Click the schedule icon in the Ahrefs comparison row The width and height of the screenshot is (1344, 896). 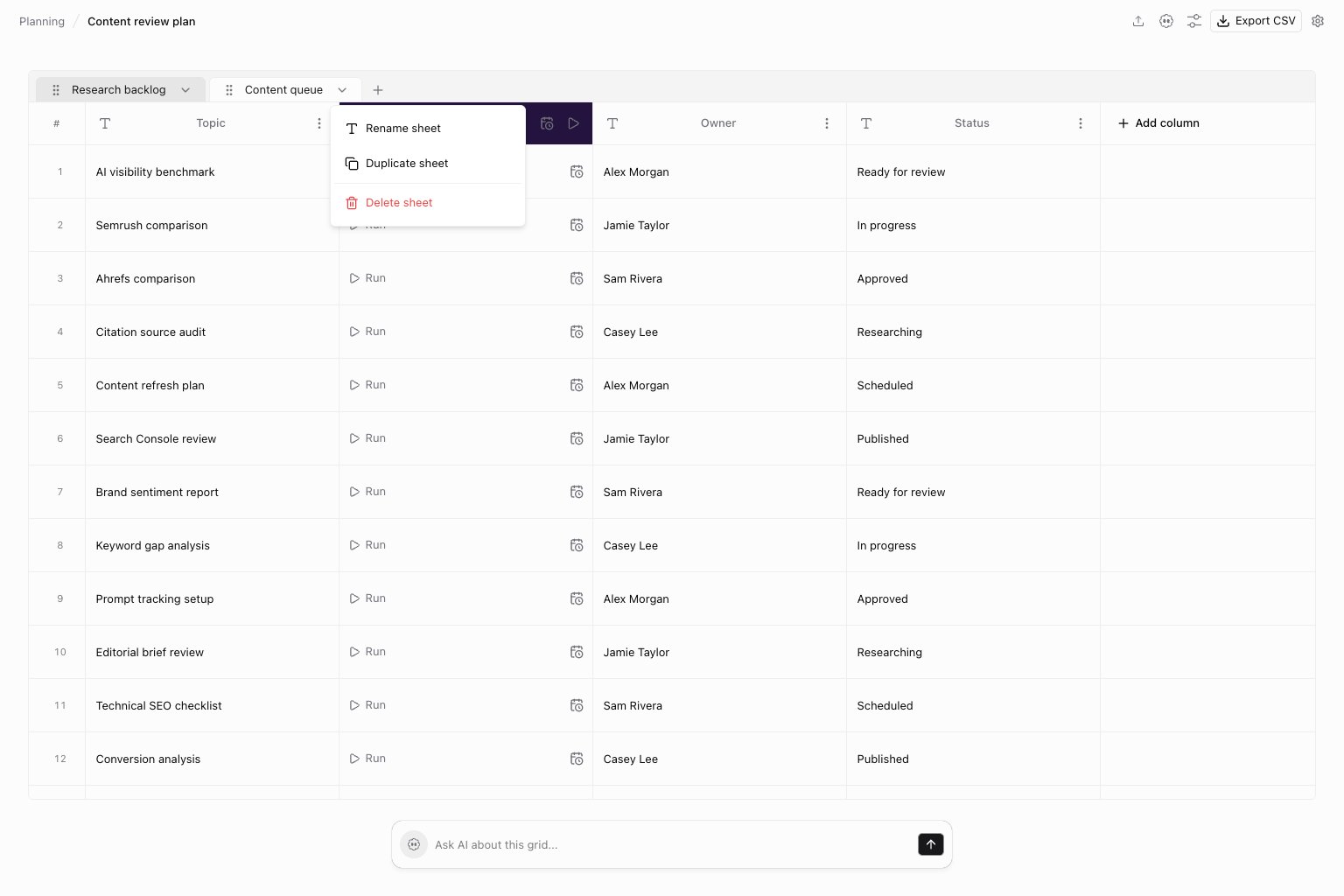(577, 279)
